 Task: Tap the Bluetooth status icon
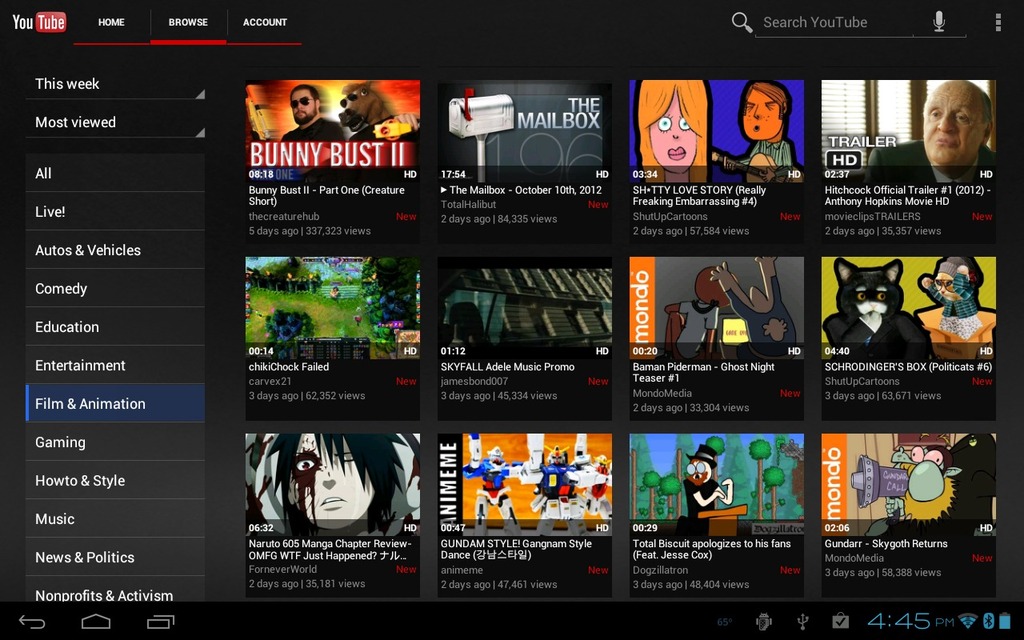click(x=989, y=620)
